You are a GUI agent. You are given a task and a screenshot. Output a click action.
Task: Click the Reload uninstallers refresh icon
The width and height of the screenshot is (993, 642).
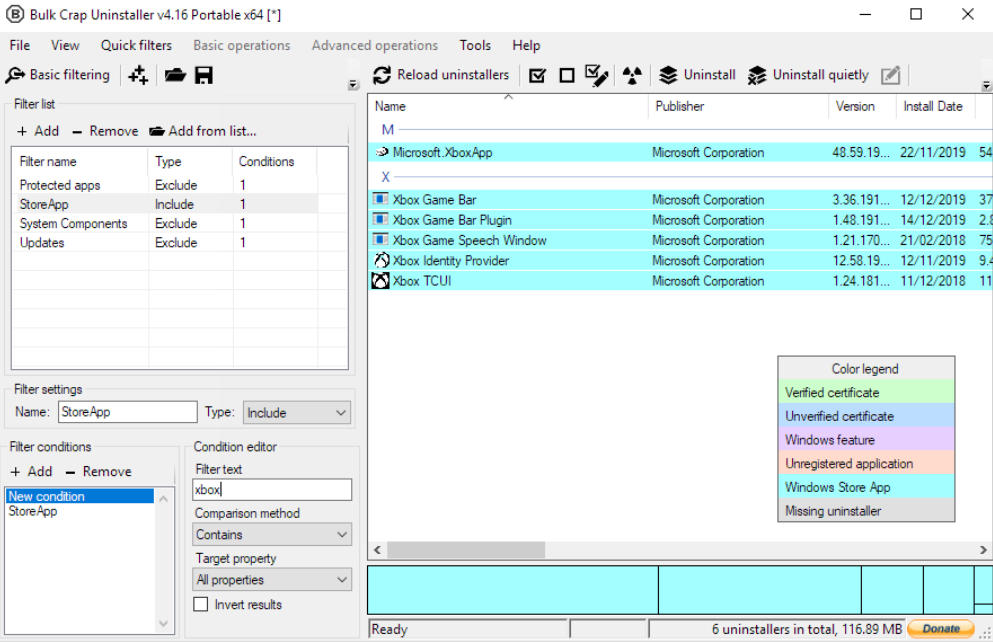click(382, 75)
